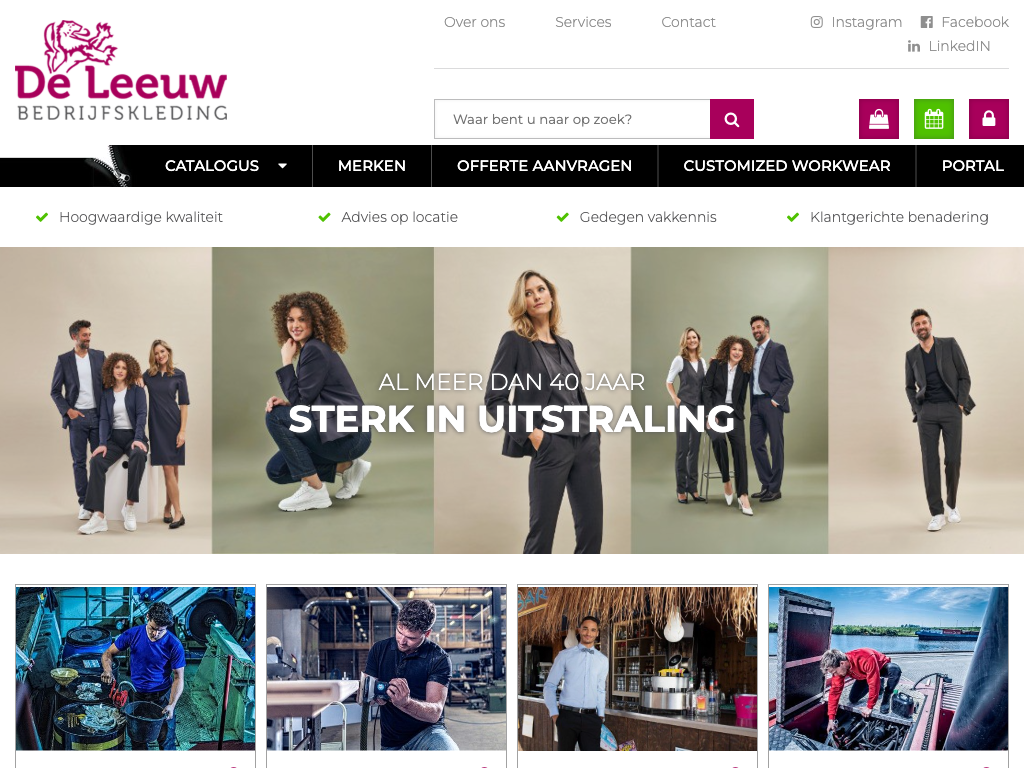Screen dimensions: 1024x768
Task: Open the bartender in blue shirt thumbnail
Action: point(637,668)
